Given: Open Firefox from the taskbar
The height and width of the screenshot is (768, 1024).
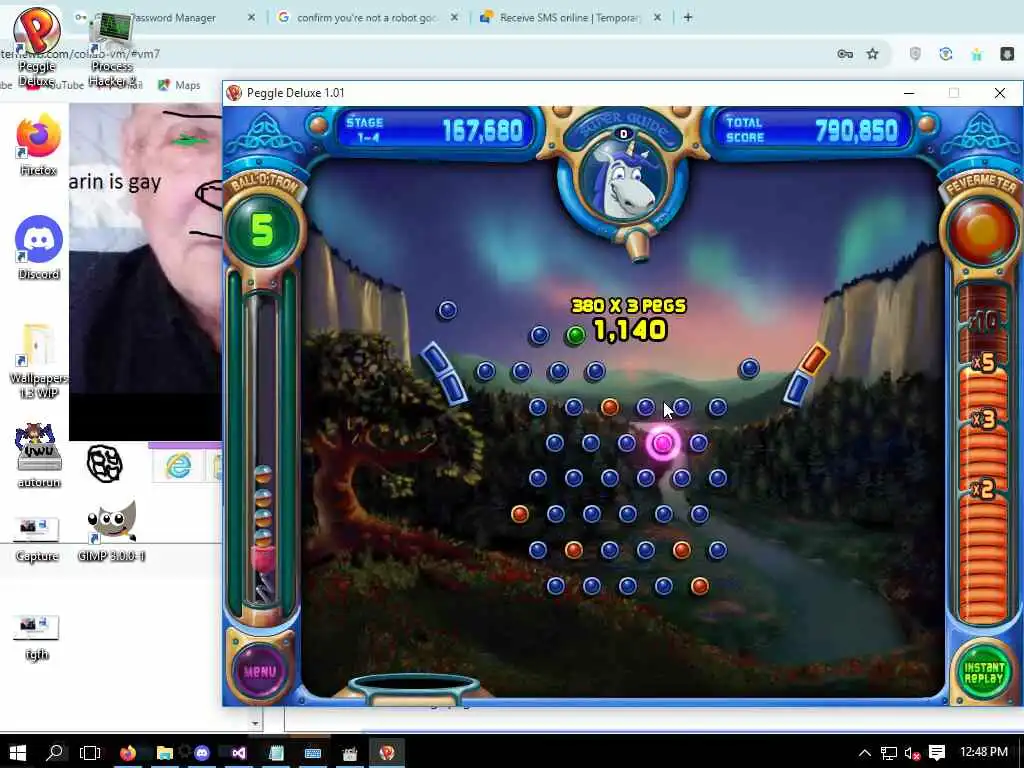Looking at the screenshot, I should point(128,753).
